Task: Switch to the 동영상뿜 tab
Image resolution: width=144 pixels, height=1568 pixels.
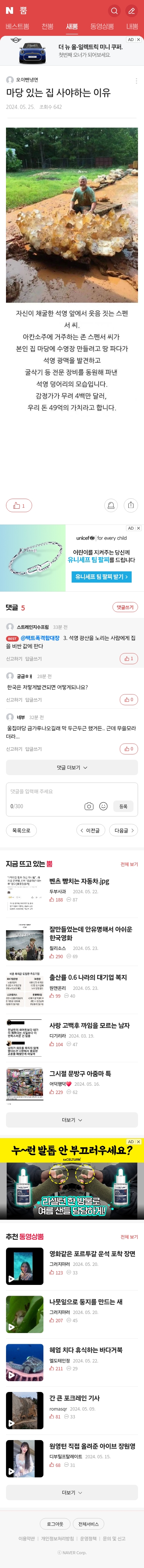Action: (x=102, y=27)
